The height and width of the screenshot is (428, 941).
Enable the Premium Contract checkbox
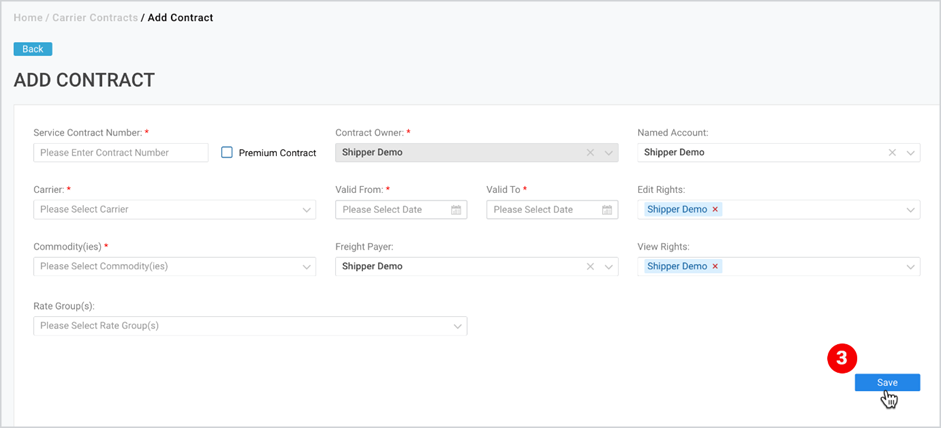point(226,152)
